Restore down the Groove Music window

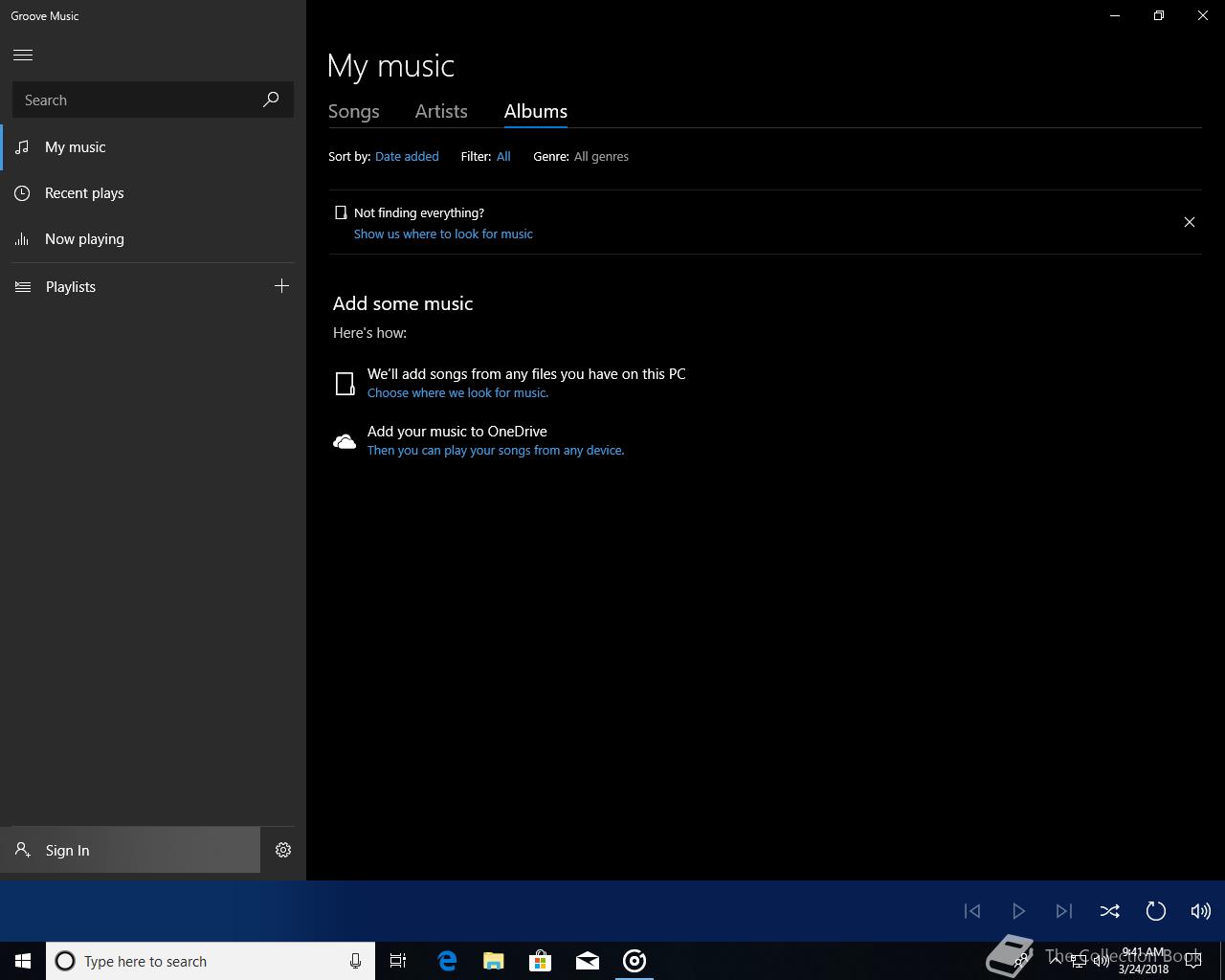tap(1159, 15)
